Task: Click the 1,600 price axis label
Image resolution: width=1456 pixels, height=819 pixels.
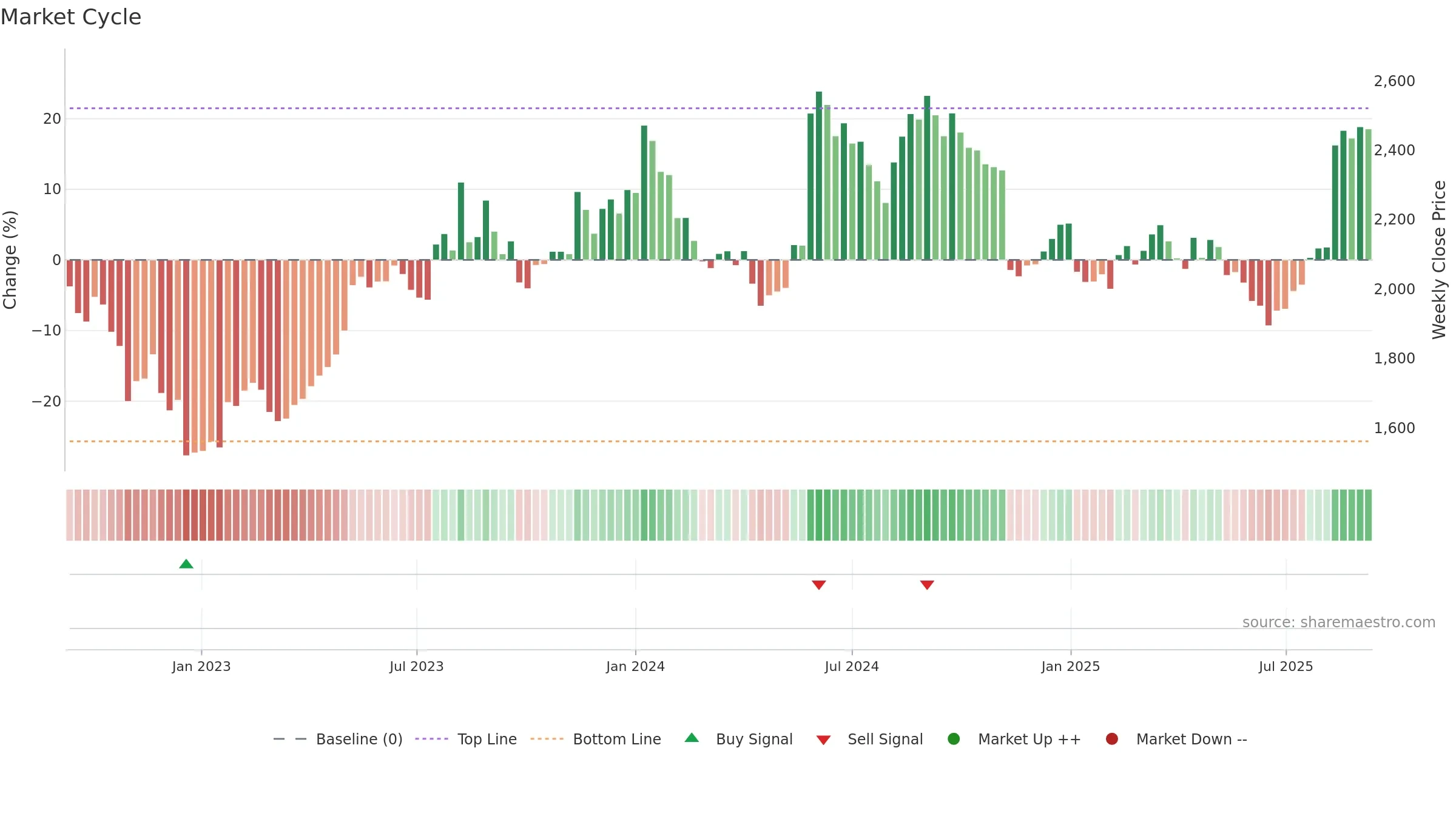Action: (x=1394, y=428)
